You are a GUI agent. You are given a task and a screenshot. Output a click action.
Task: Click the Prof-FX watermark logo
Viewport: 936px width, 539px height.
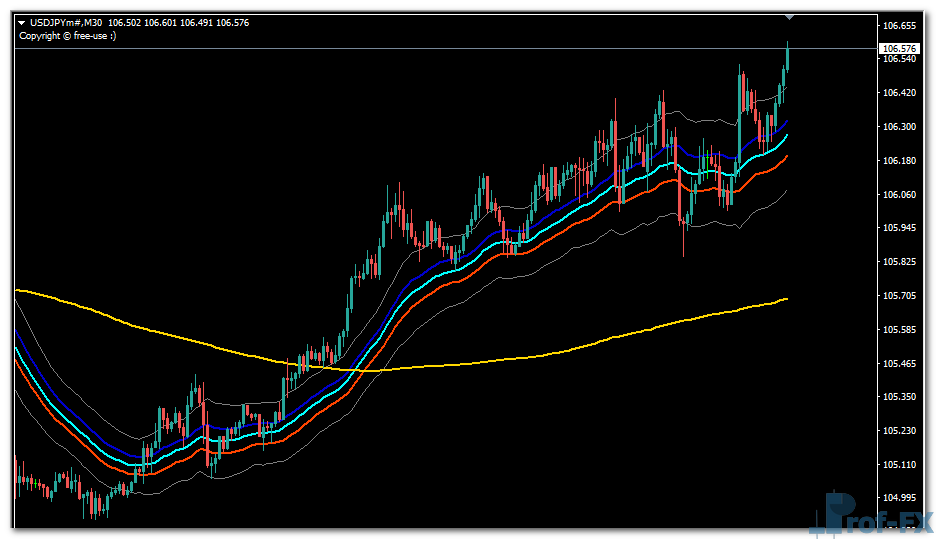873,515
